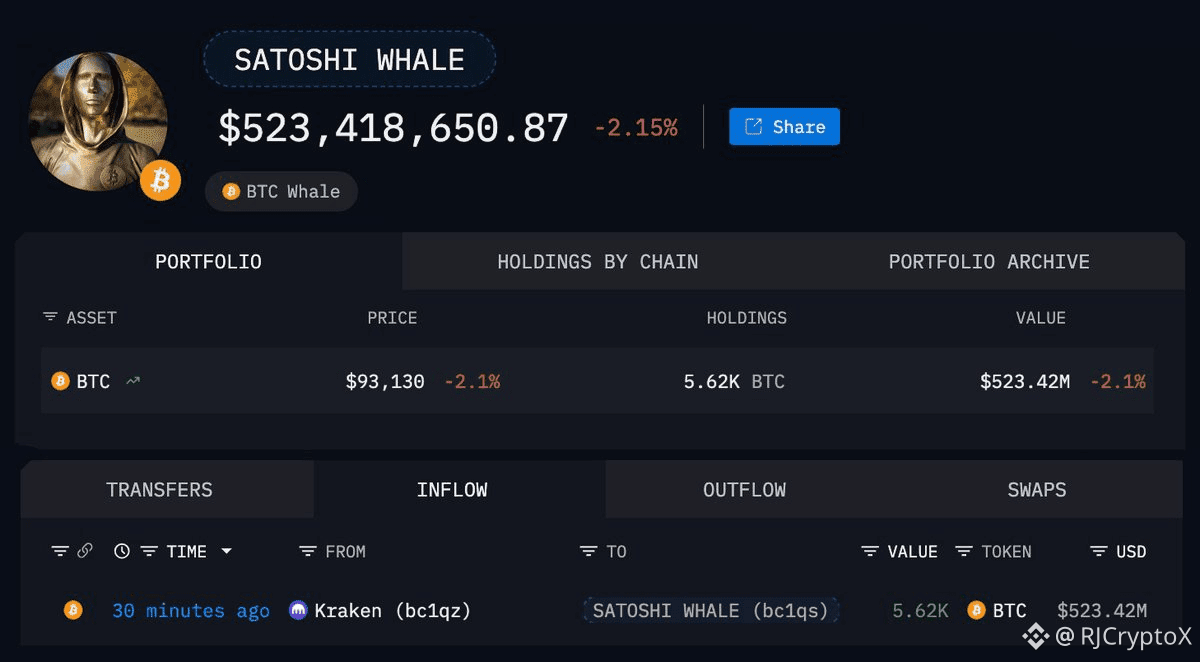
Task: Sort portfolio by the Asset filter icon
Action: pyautogui.click(x=50, y=318)
